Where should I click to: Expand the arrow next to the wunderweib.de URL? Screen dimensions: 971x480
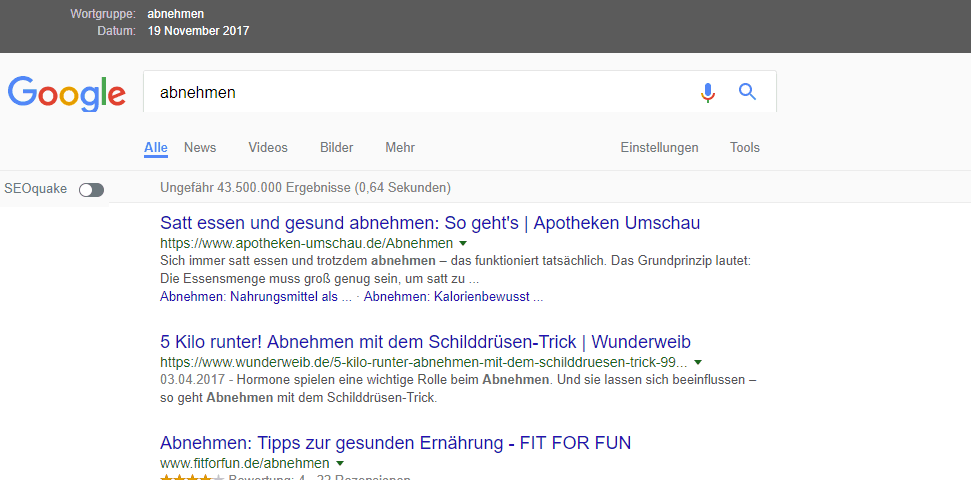click(x=698, y=362)
